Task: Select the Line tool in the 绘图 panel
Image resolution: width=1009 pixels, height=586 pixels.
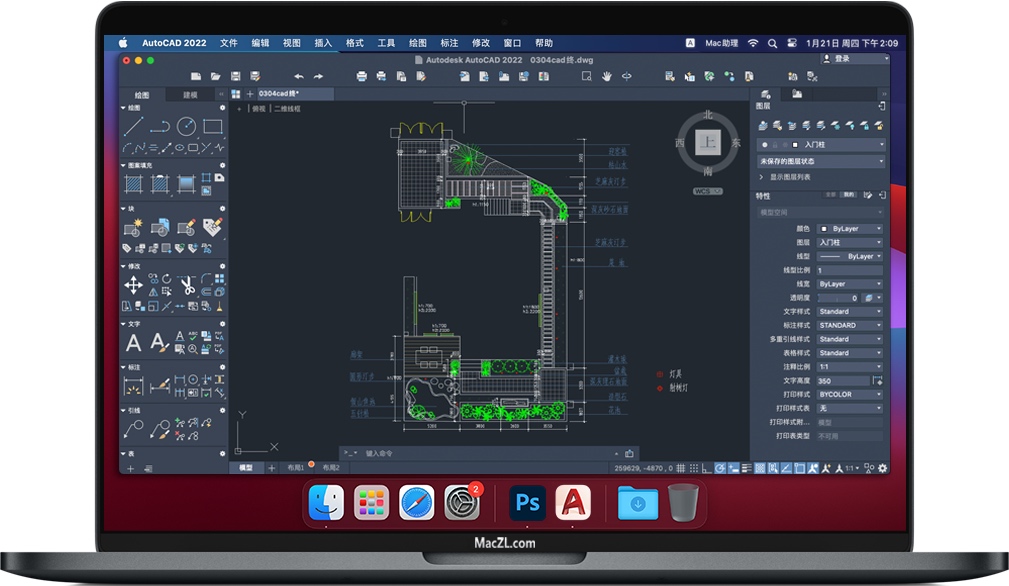Action: click(x=133, y=124)
